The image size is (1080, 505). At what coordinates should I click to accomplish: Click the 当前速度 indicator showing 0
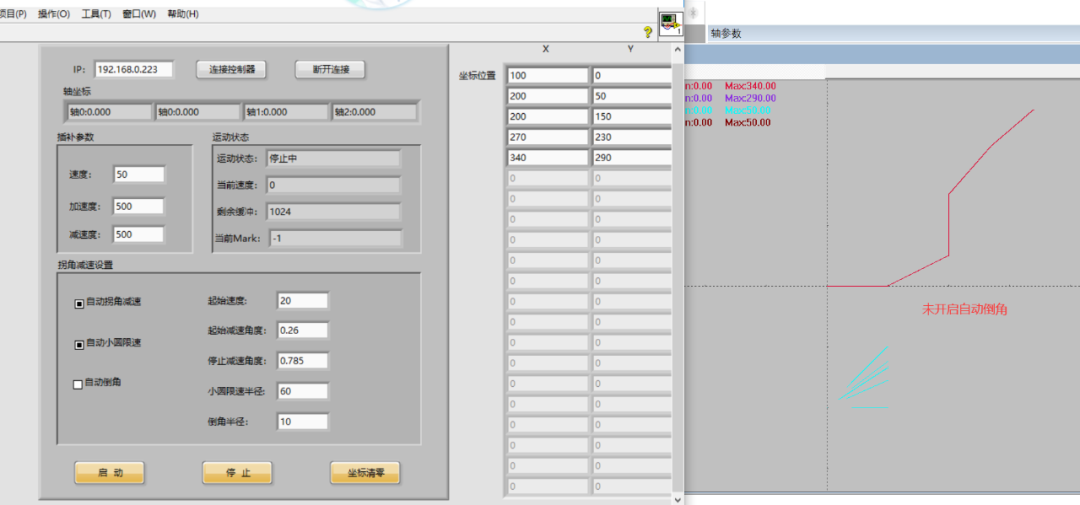tap(333, 185)
